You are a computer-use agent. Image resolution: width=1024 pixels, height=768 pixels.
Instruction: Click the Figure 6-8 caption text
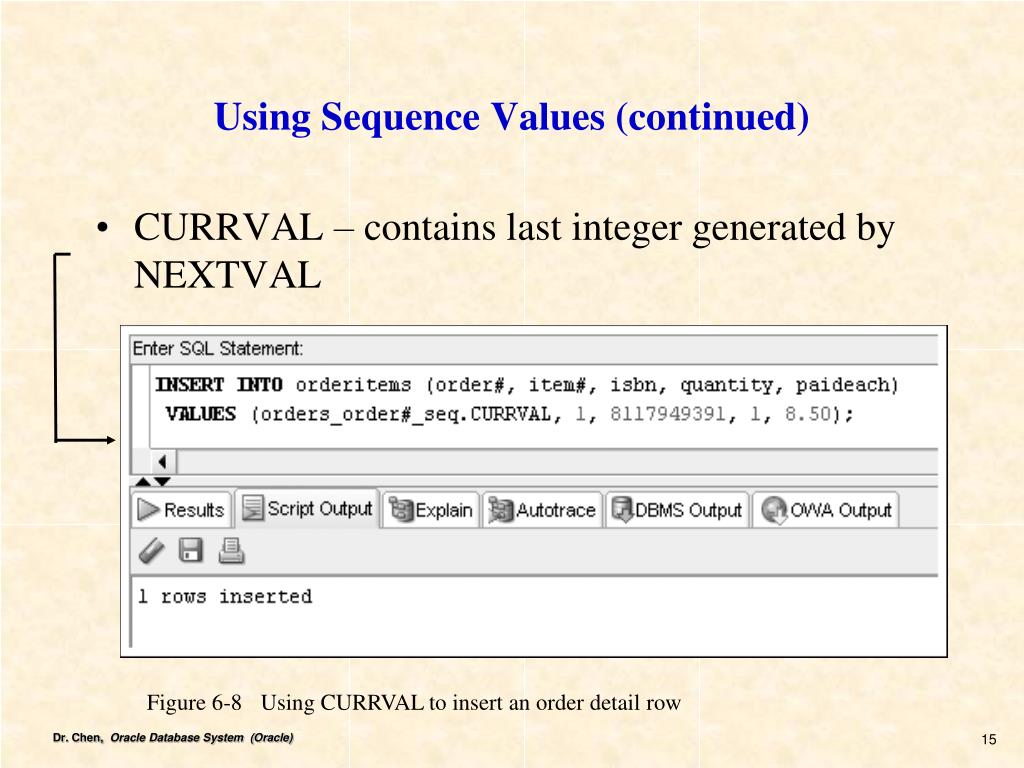[413, 703]
